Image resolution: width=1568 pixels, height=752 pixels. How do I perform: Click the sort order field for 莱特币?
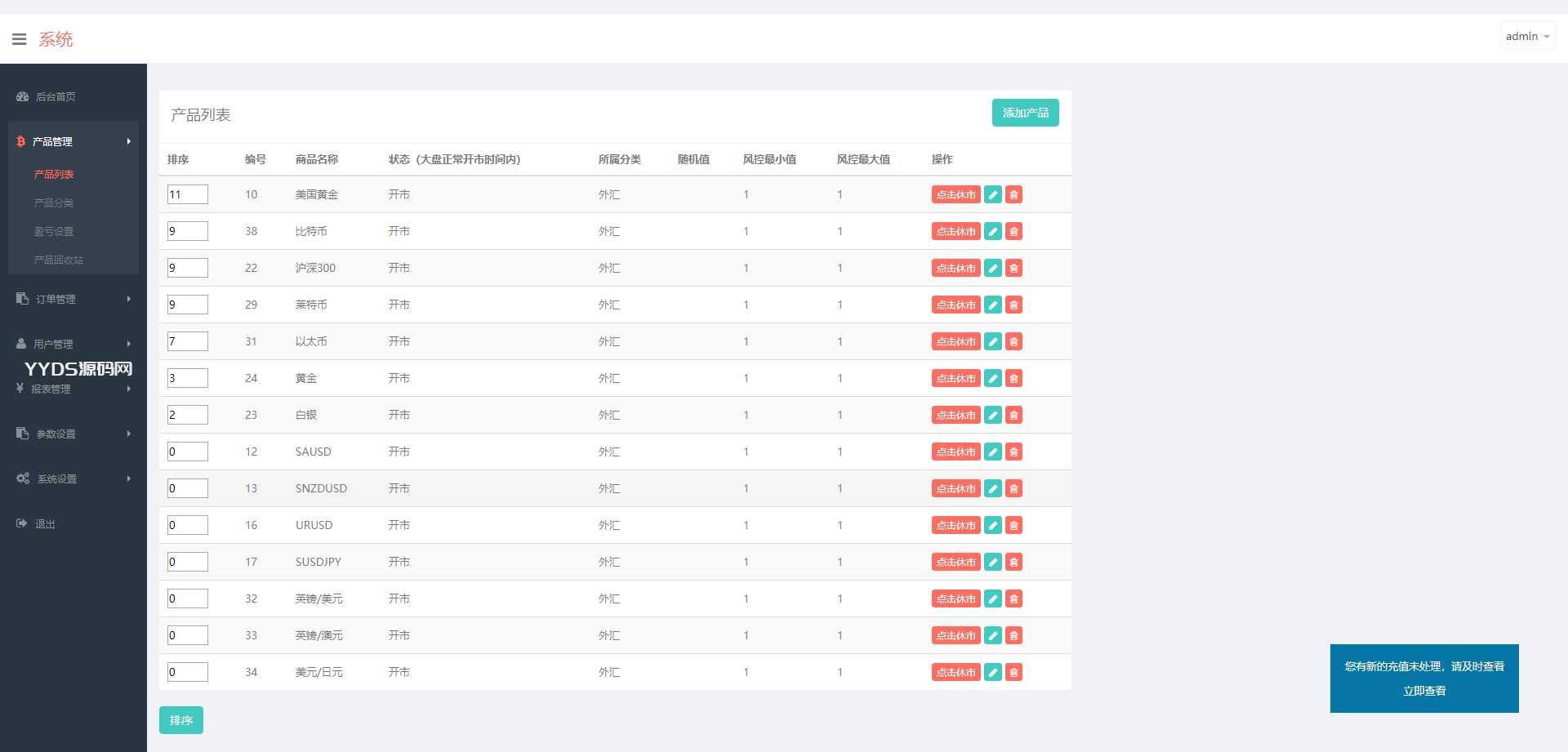(x=187, y=305)
